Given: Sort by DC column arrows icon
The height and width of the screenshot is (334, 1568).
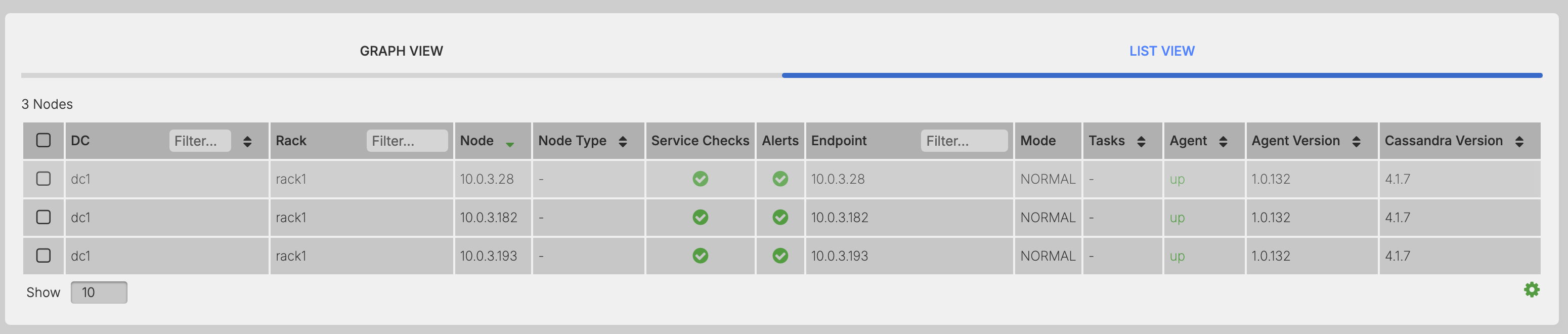Looking at the screenshot, I should [247, 141].
